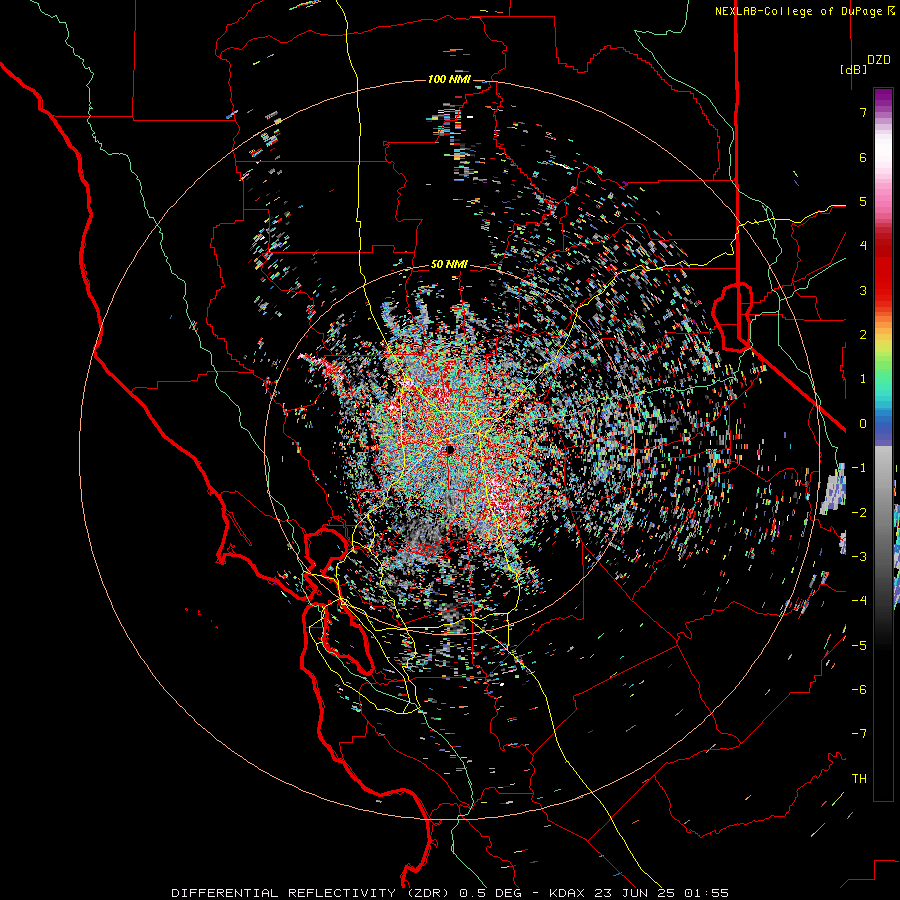
Task: Click the 50 NMI range ring label
Action: 449,264
